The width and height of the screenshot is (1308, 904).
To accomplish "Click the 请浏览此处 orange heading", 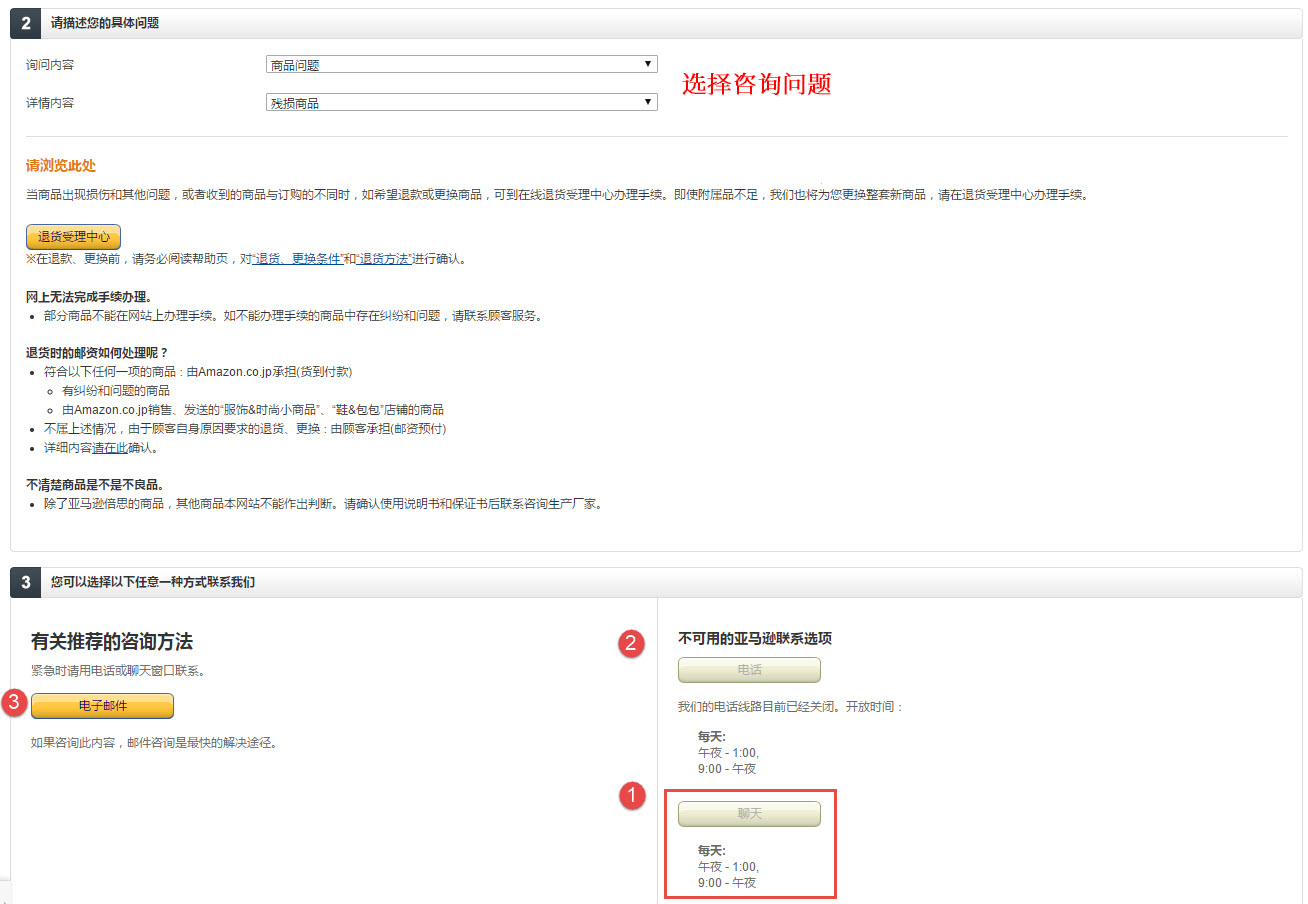I will pos(61,165).
